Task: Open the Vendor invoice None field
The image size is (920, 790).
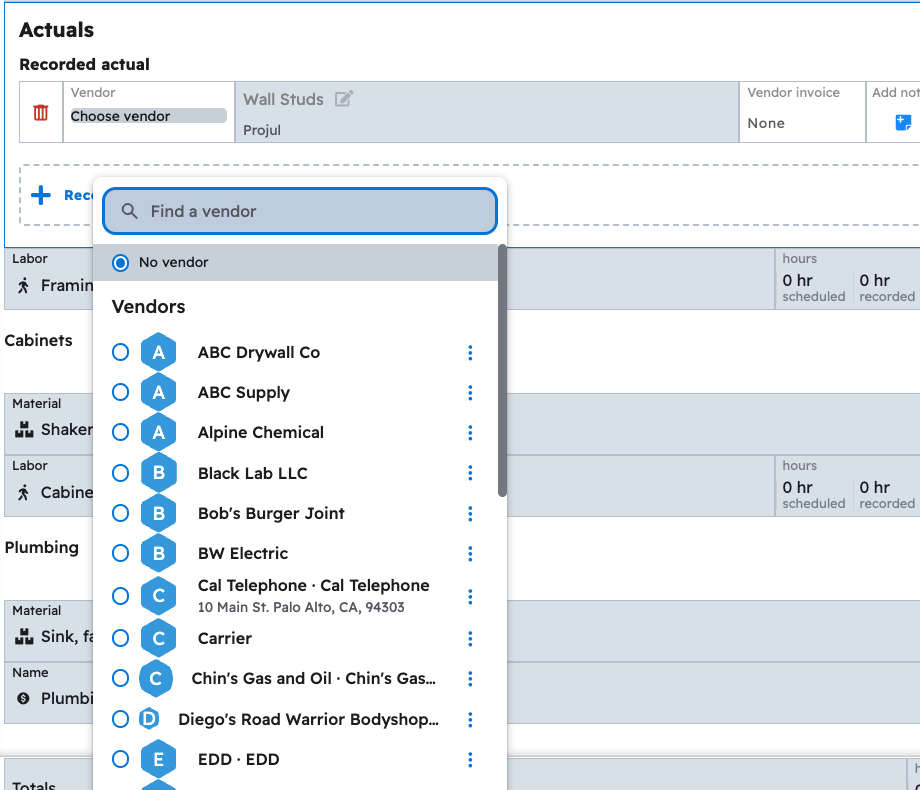Action: pyautogui.click(x=766, y=123)
